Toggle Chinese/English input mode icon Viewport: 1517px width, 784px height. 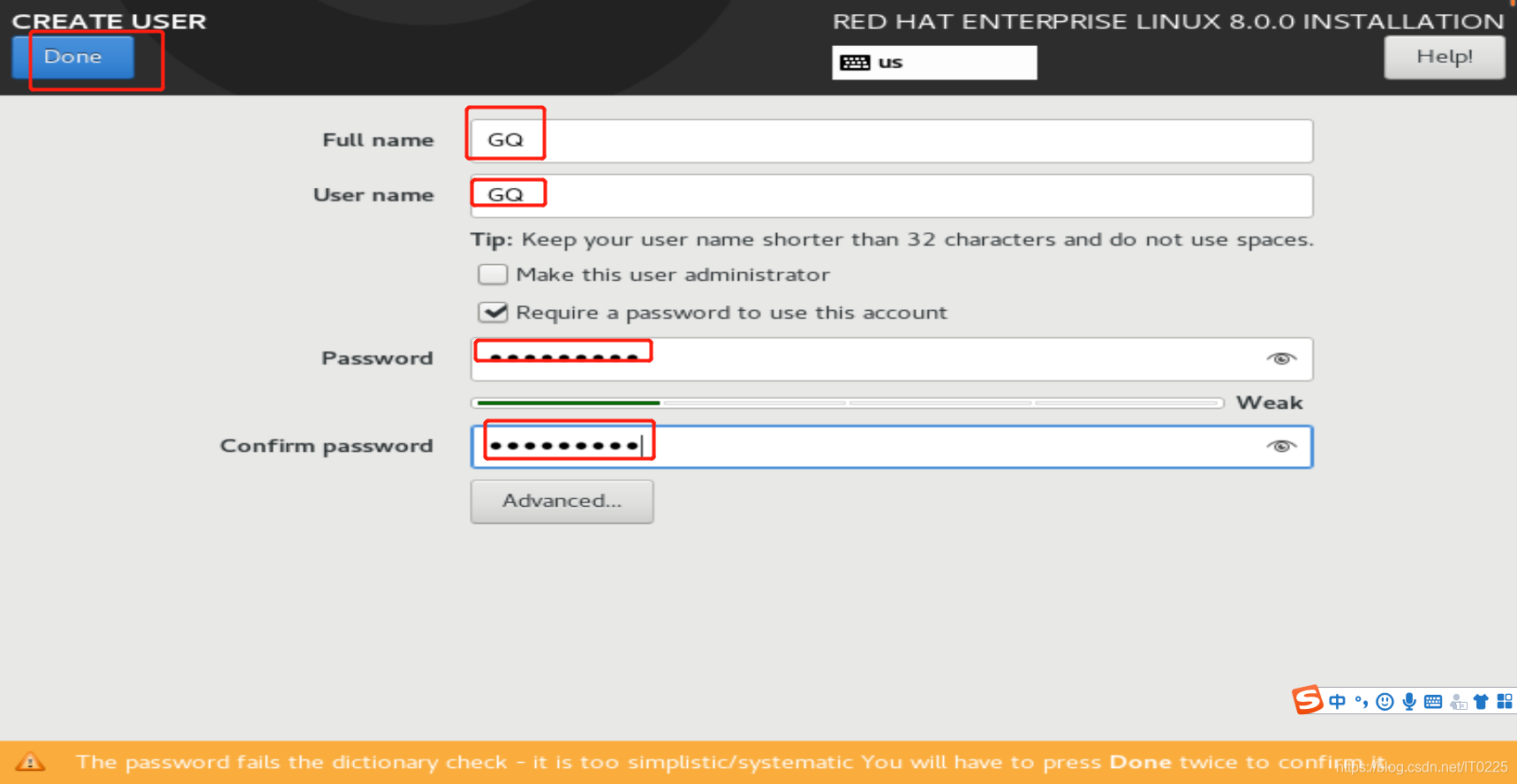(1337, 702)
